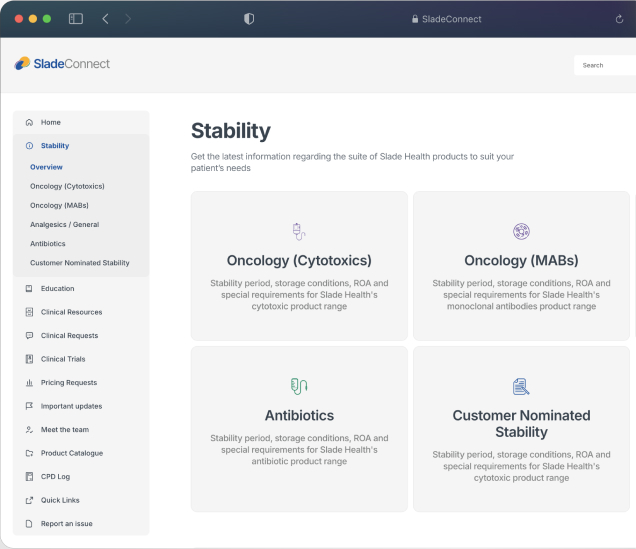The width and height of the screenshot is (636, 549).
Task: Click the Quick Links external icon
Action: click(x=29, y=500)
